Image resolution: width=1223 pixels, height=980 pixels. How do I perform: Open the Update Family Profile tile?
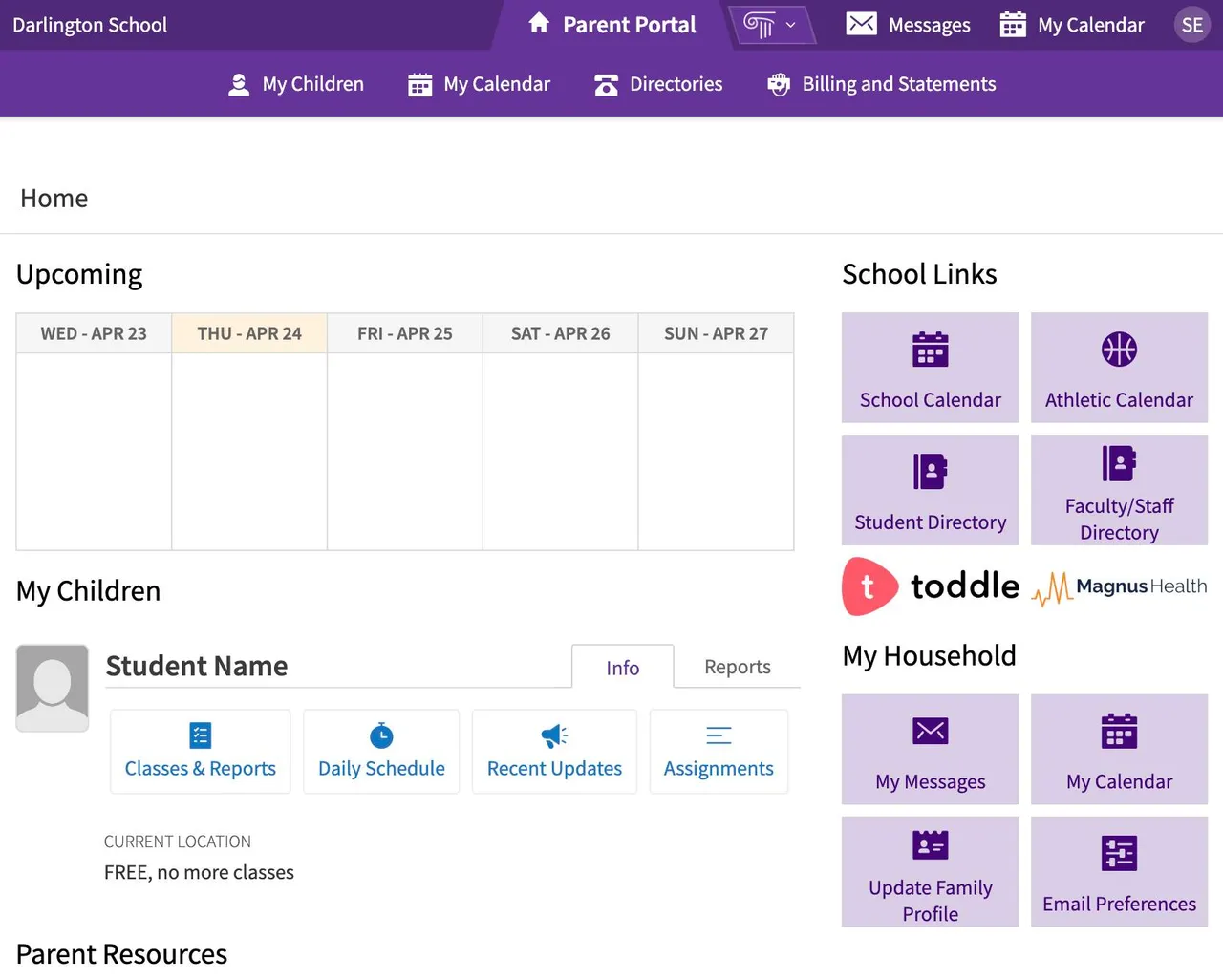click(x=931, y=872)
